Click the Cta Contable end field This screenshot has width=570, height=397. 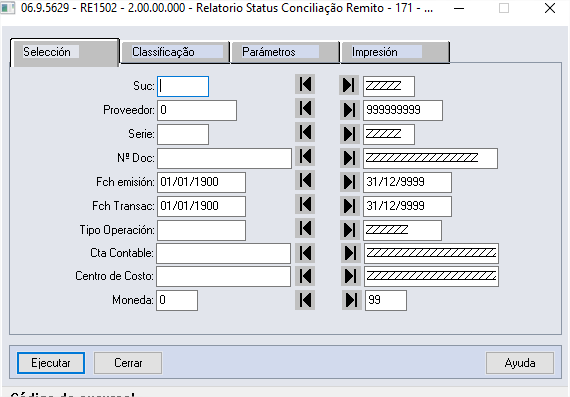(431, 253)
